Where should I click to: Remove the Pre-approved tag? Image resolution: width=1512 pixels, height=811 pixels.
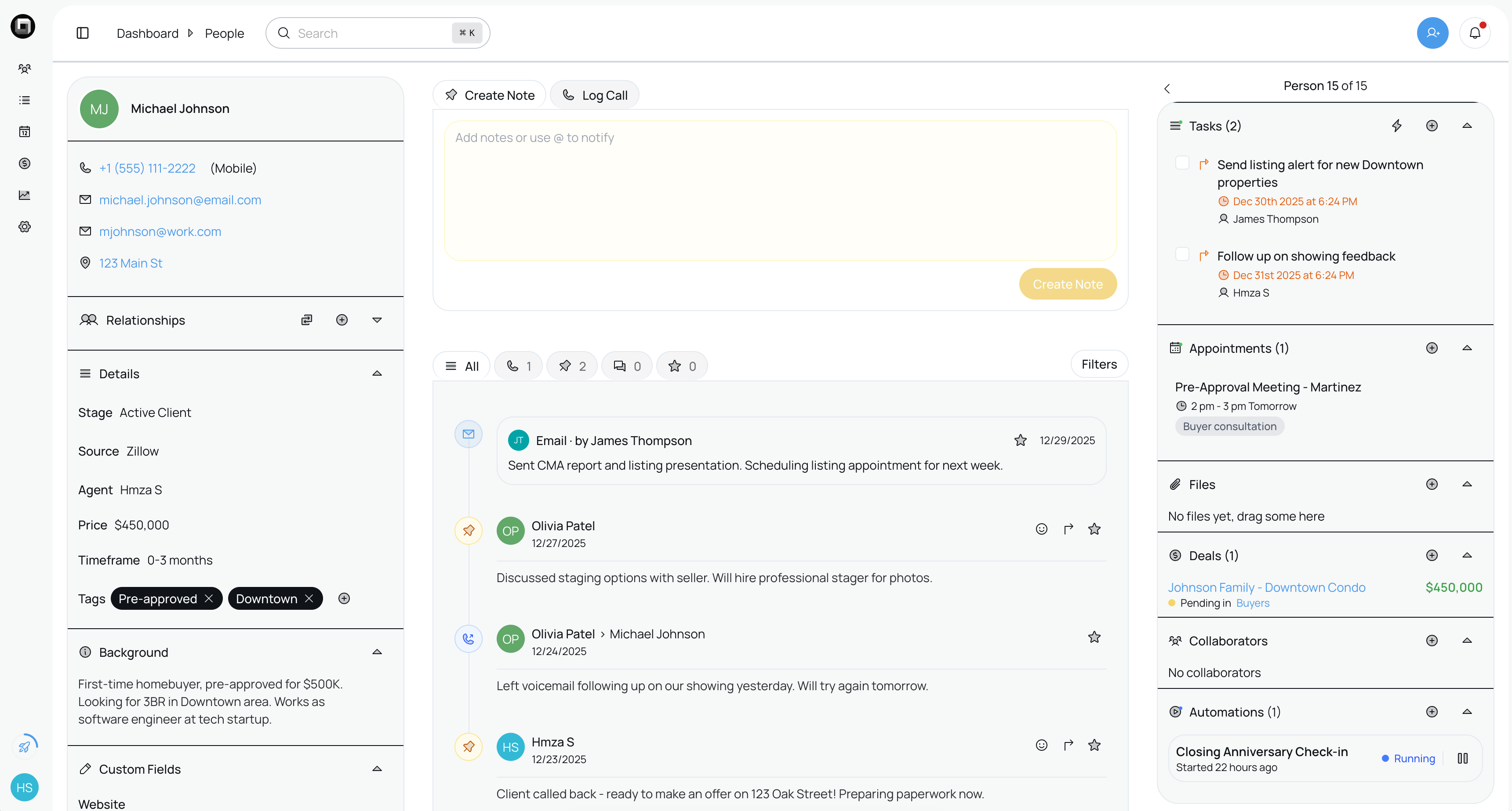209,598
